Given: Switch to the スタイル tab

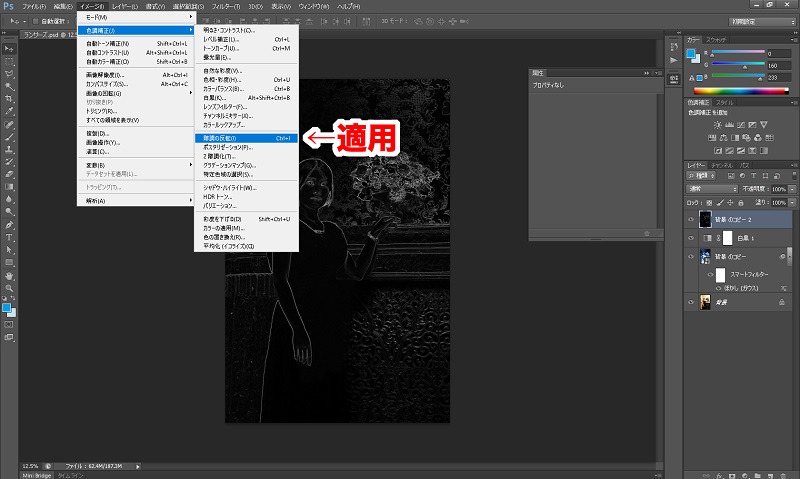Looking at the screenshot, I should tap(724, 103).
